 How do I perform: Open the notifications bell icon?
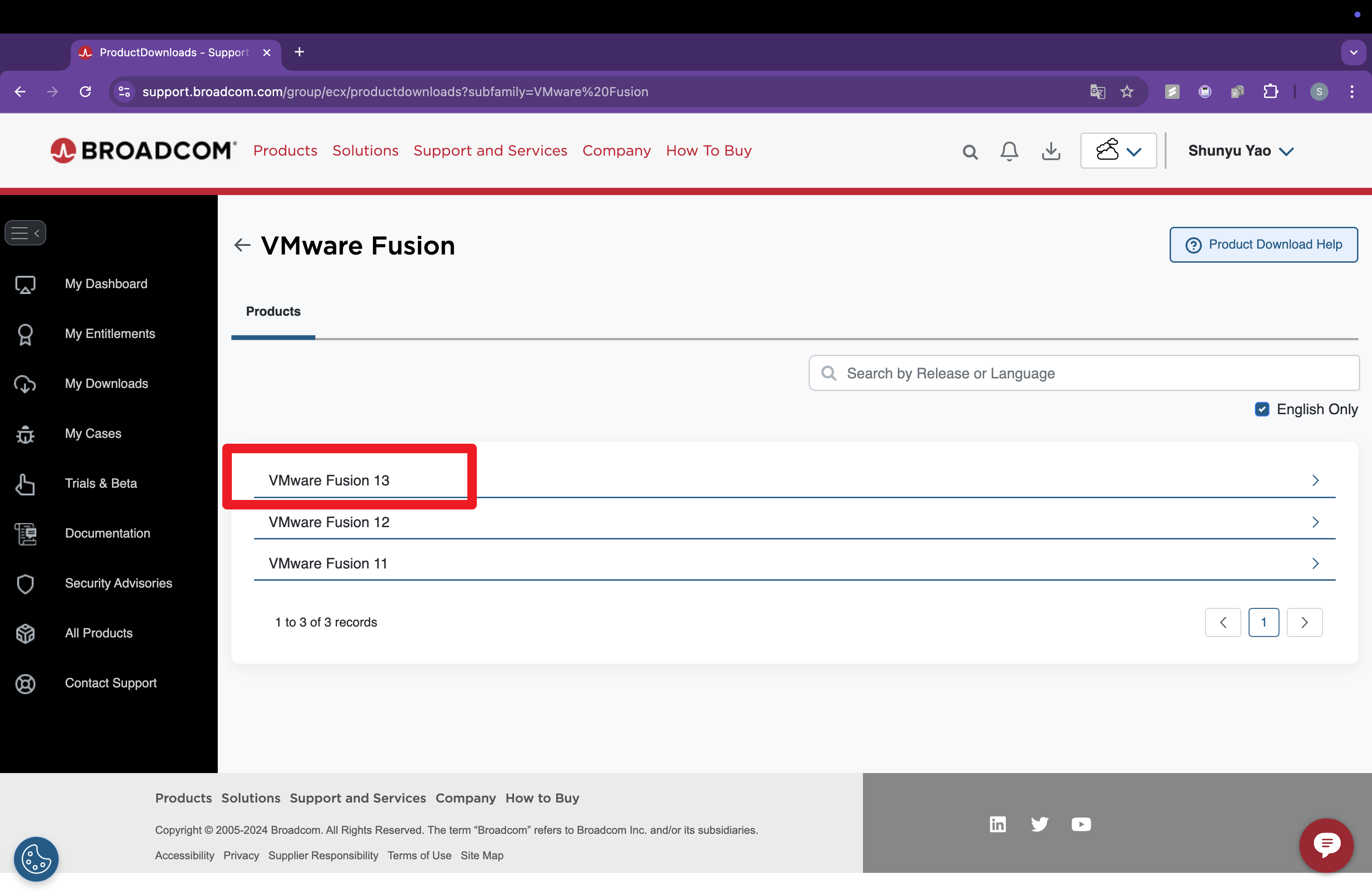tap(1009, 152)
